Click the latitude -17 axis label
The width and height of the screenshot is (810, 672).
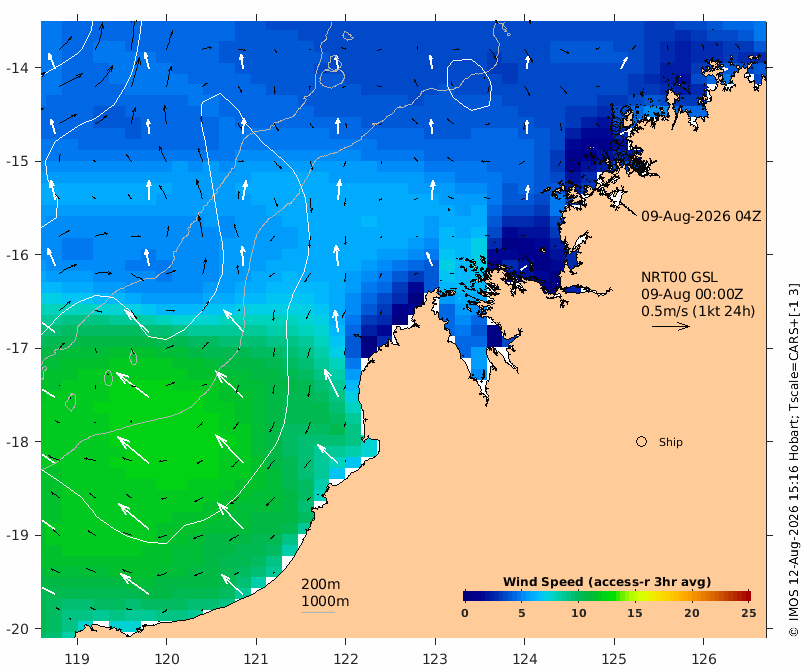18,348
